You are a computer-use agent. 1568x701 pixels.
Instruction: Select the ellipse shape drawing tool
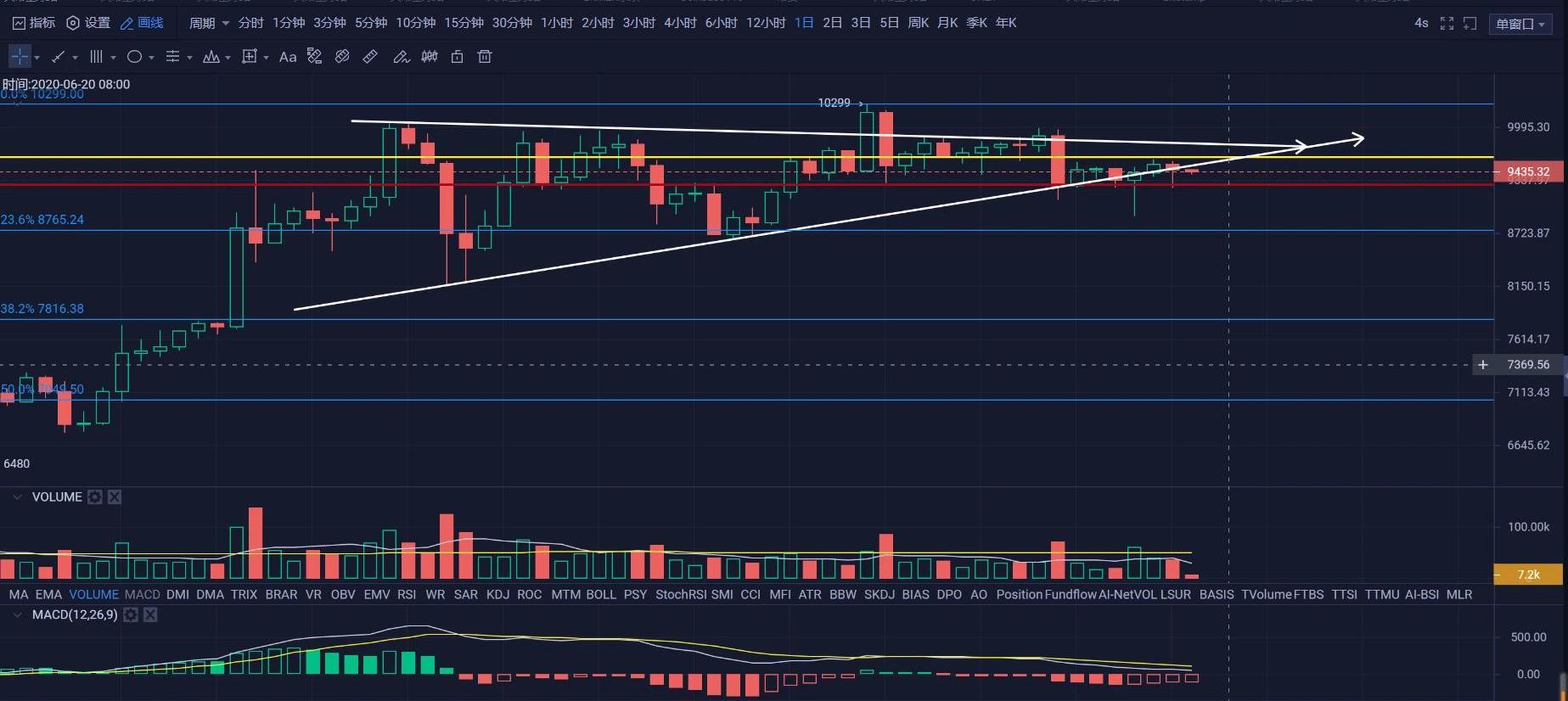coord(134,57)
